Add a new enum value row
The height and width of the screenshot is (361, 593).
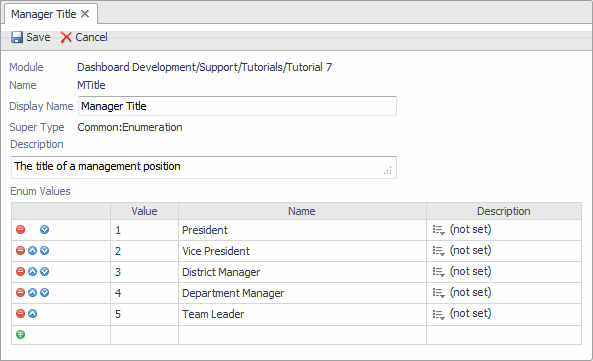(x=20, y=335)
